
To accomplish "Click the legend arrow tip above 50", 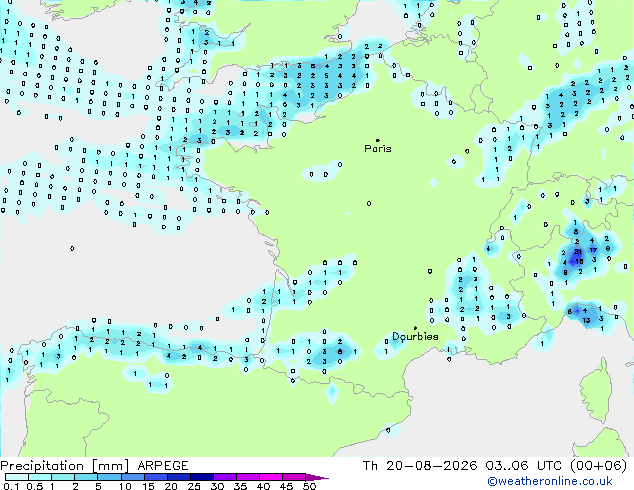I will (x=317, y=477).
